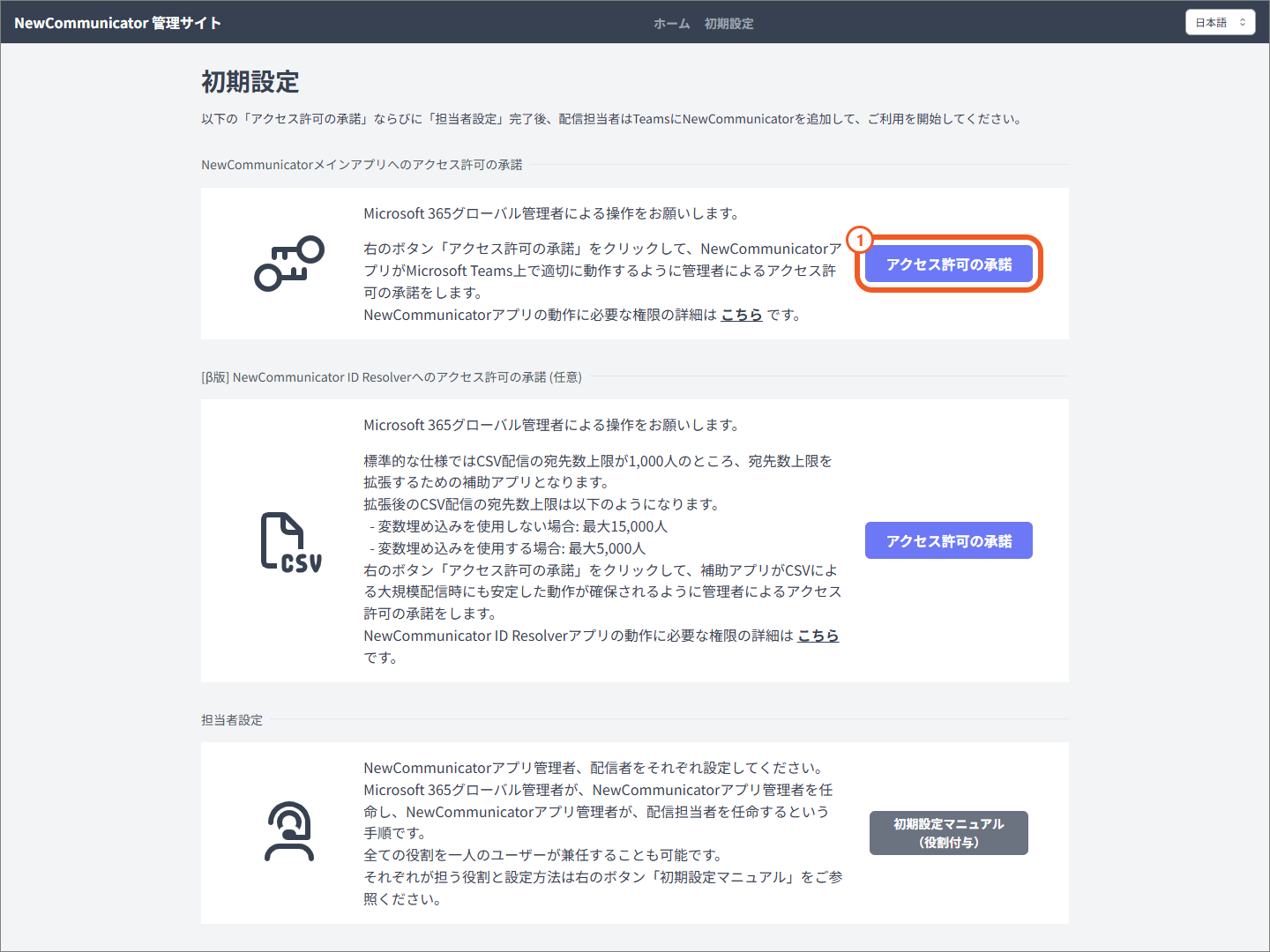
Task: Click the text 変数埋め込みを使用する場合: 最大5,000人
Action: 512,548
